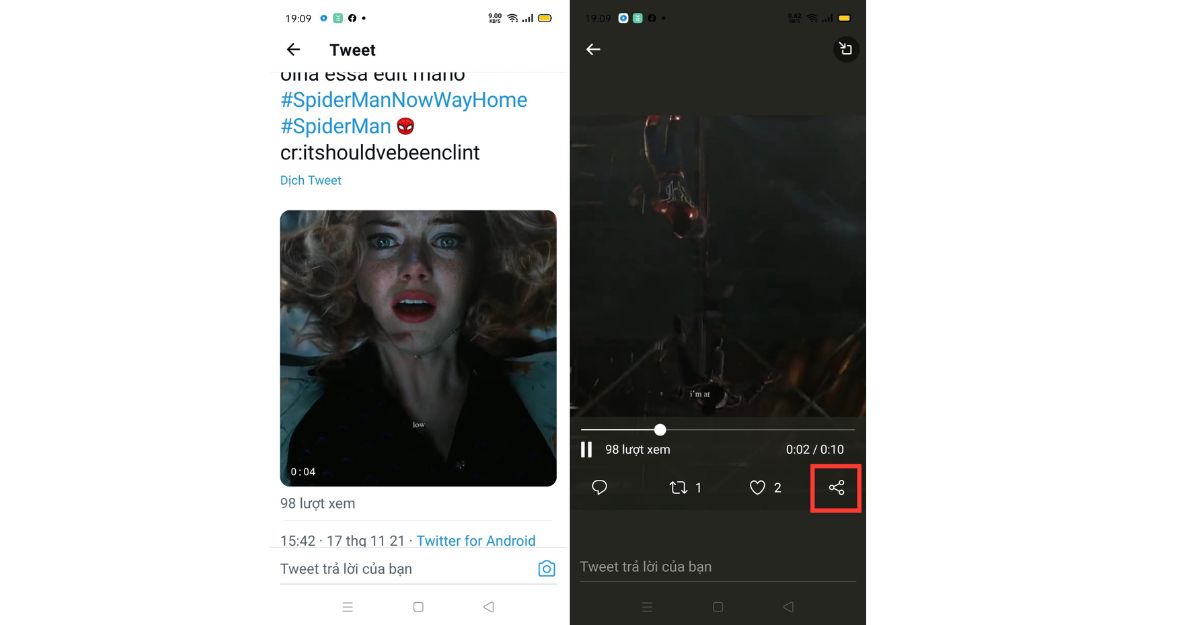Tap the Facebook notification icon in left status bar
This screenshot has height=625, width=1200.
coord(351,18)
